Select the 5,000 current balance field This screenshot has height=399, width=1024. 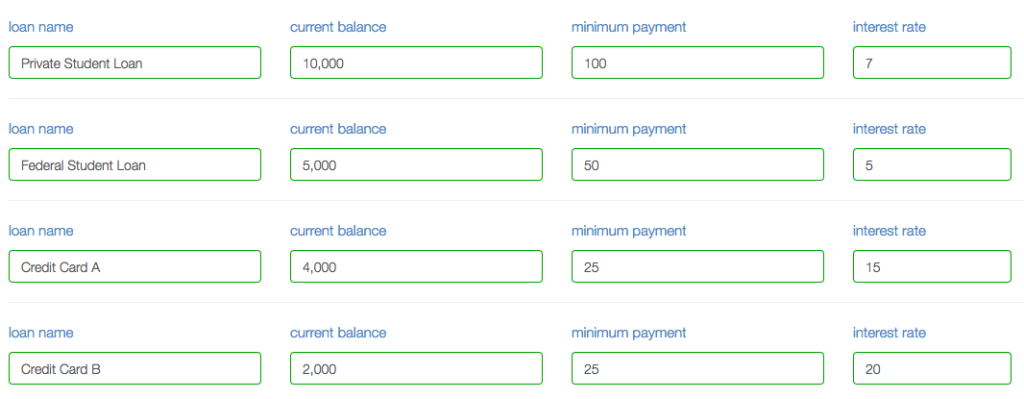(x=416, y=165)
